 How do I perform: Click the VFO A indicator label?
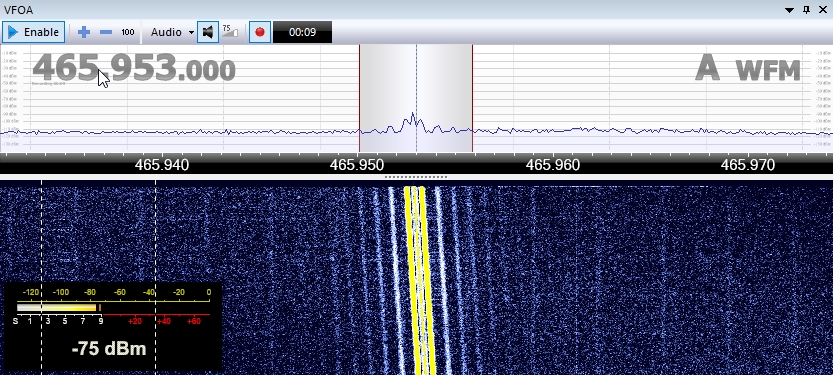(x=708, y=68)
